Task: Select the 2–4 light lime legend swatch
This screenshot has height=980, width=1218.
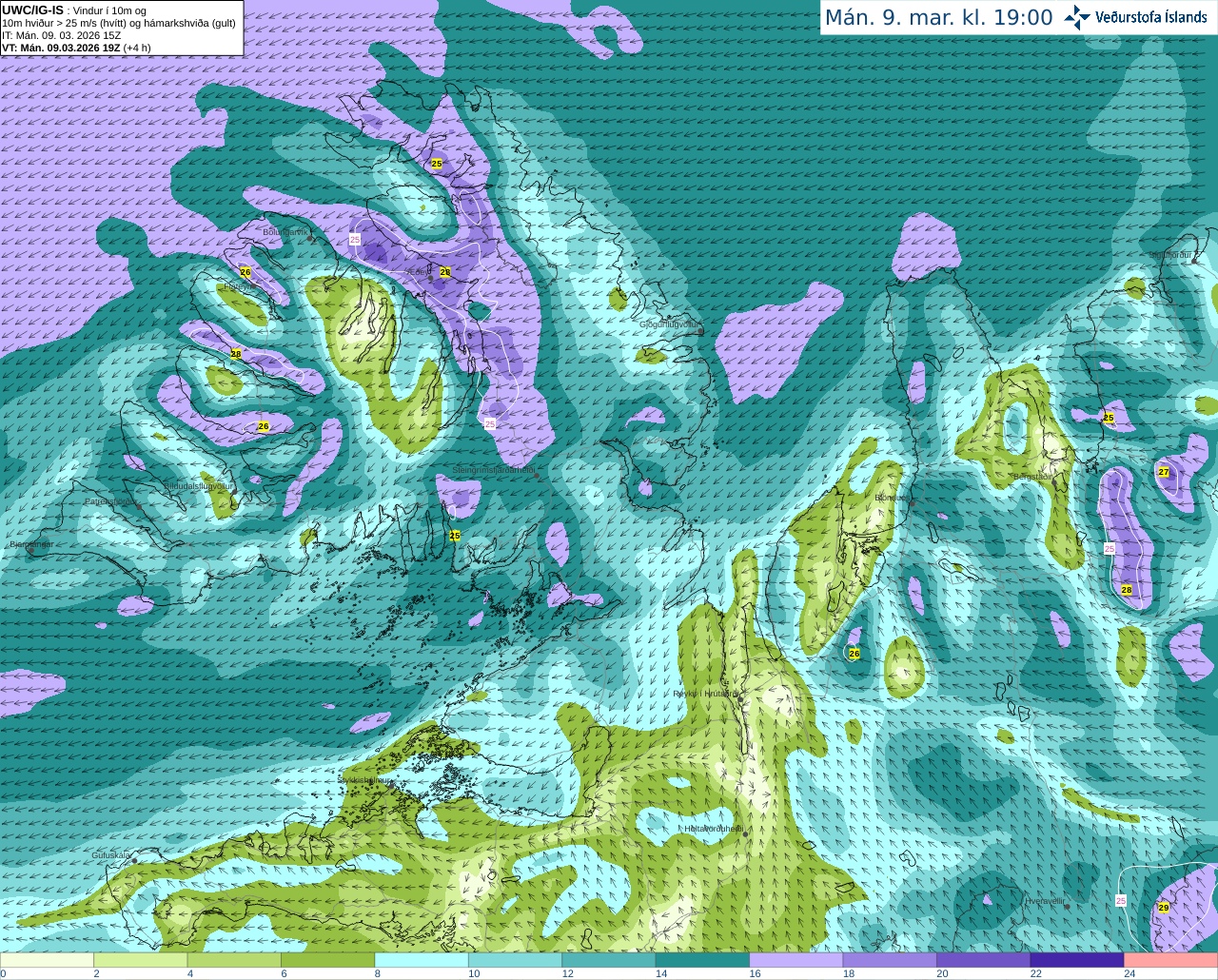Action: [x=140, y=960]
